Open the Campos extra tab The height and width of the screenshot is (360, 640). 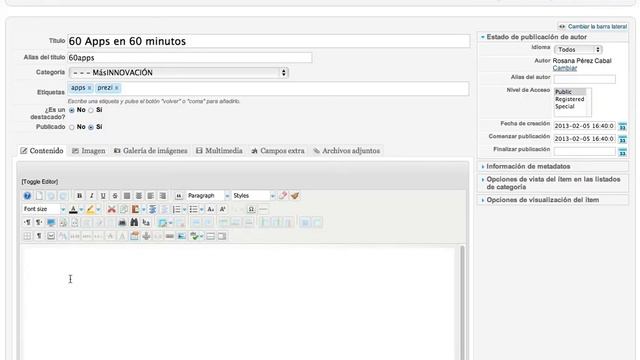(x=278, y=151)
